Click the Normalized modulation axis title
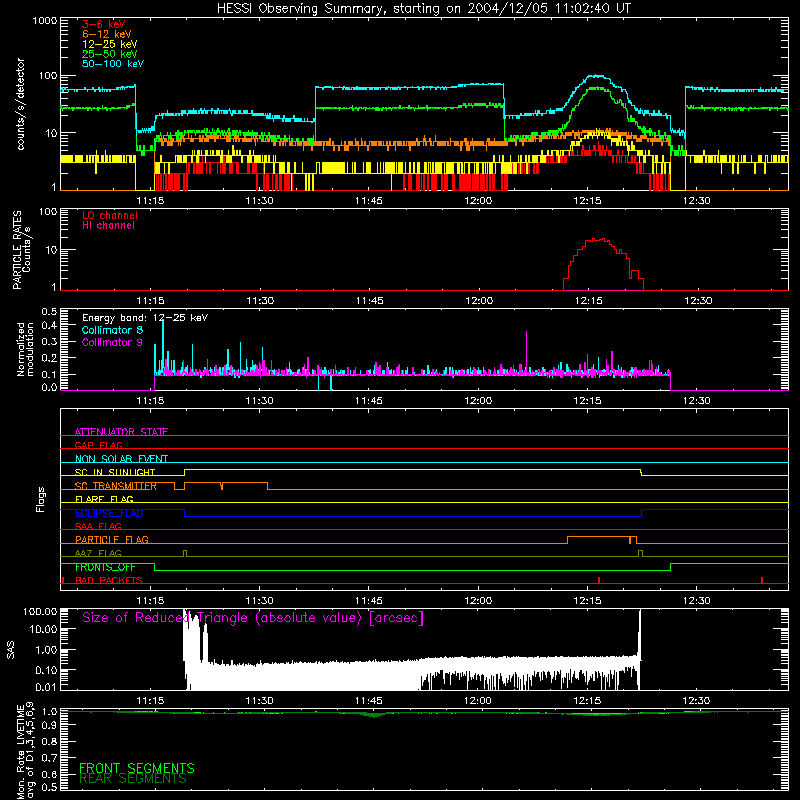This screenshot has height=800, width=800. coord(25,349)
